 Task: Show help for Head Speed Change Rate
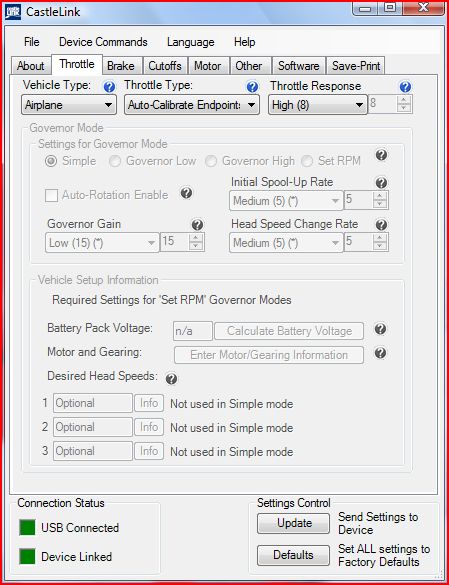pyautogui.click(x=381, y=225)
